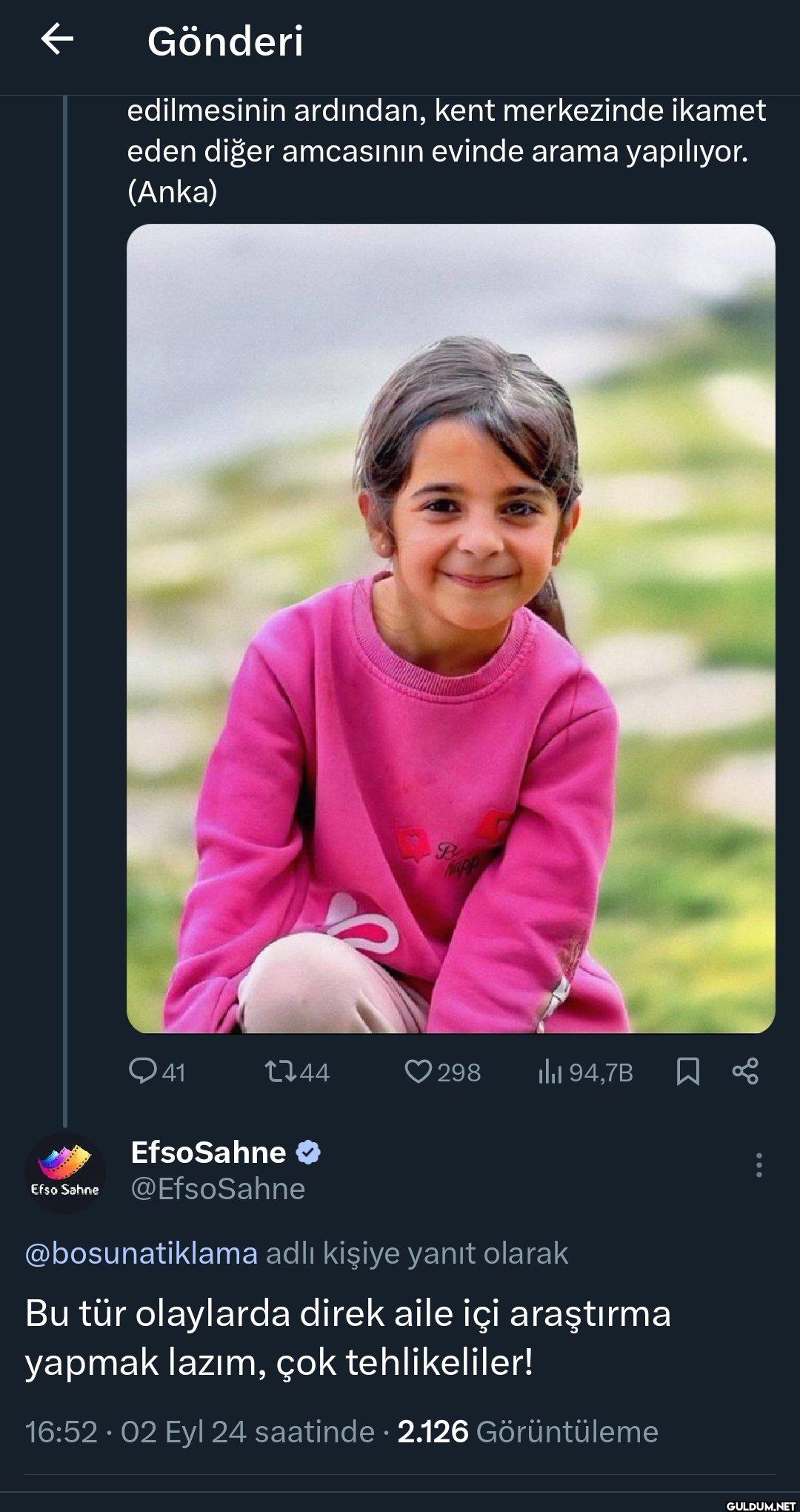Open the 2.126 Görüntüleme view count
Viewport: 800px width, 1512px height.
(527, 1432)
